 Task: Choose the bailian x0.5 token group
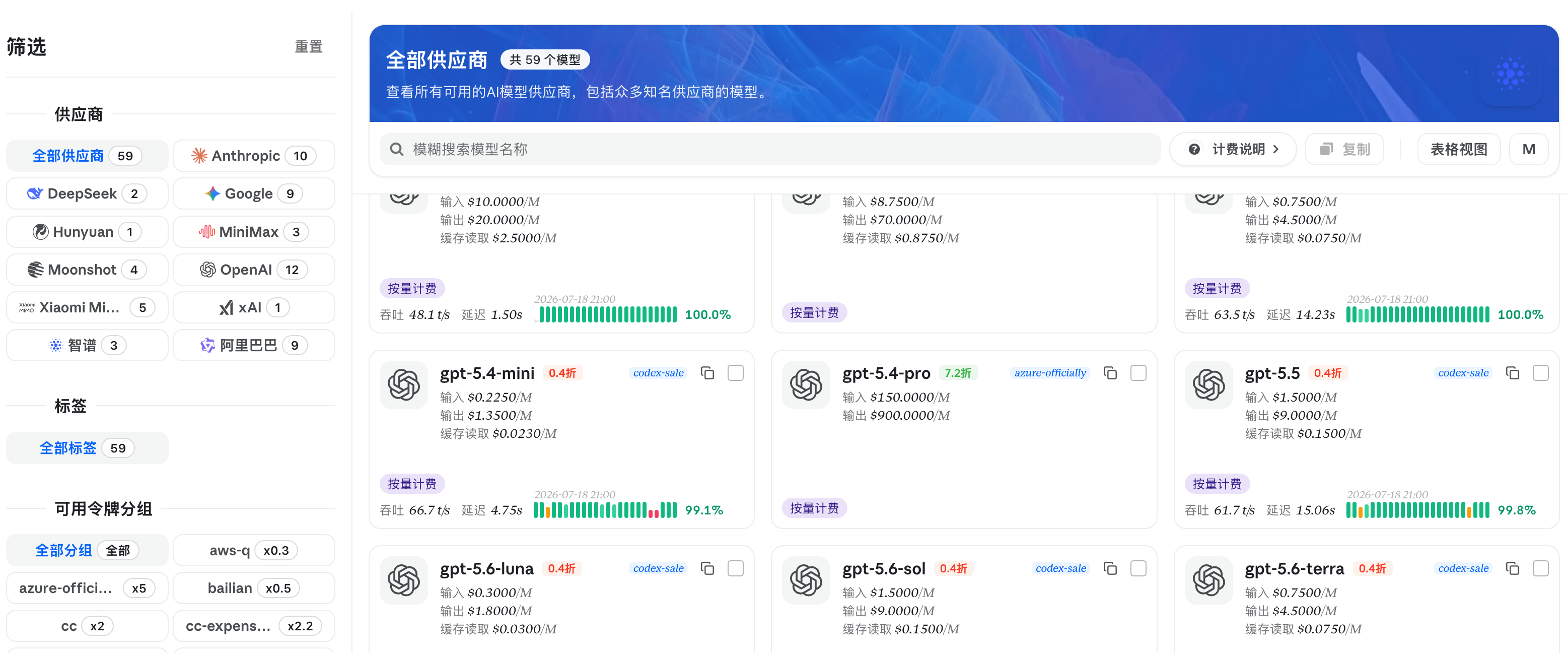pyautogui.click(x=254, y=589)
